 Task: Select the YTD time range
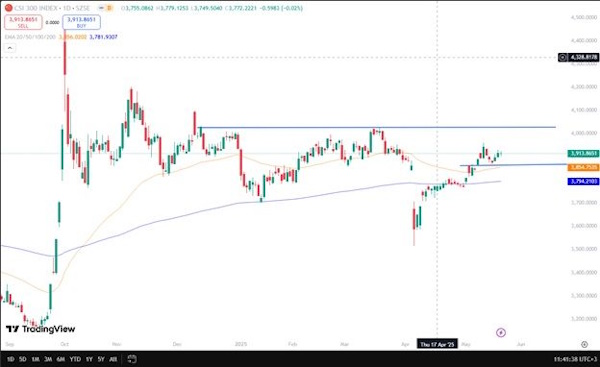pos(75,359)
